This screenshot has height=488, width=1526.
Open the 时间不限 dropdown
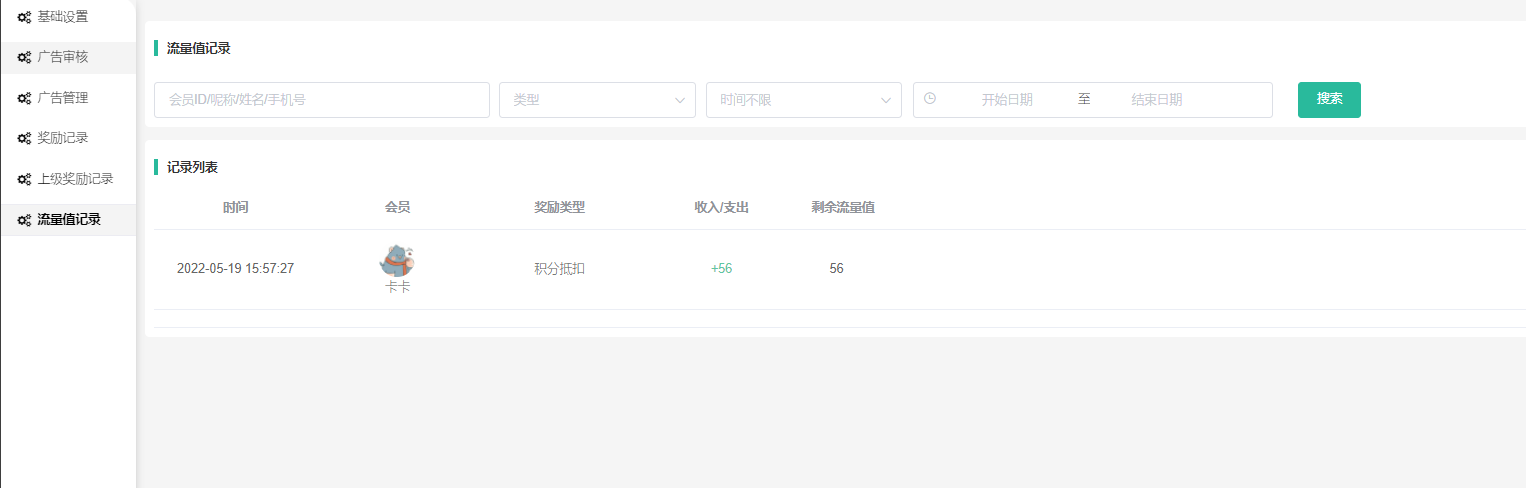[804, 100]
